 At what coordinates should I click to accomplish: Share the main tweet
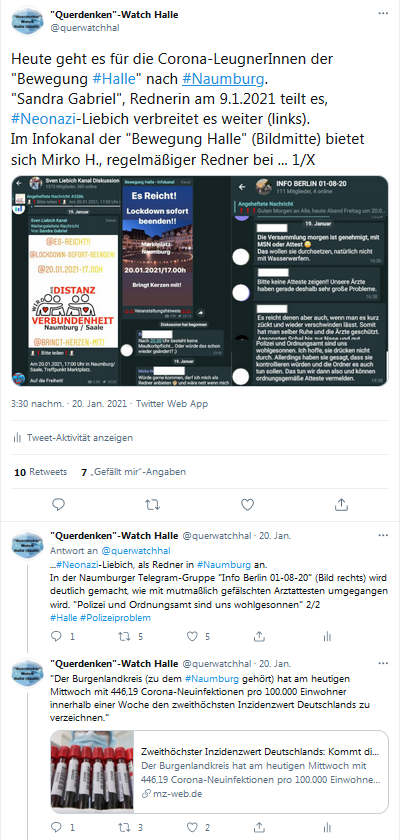tap(341, 504)
